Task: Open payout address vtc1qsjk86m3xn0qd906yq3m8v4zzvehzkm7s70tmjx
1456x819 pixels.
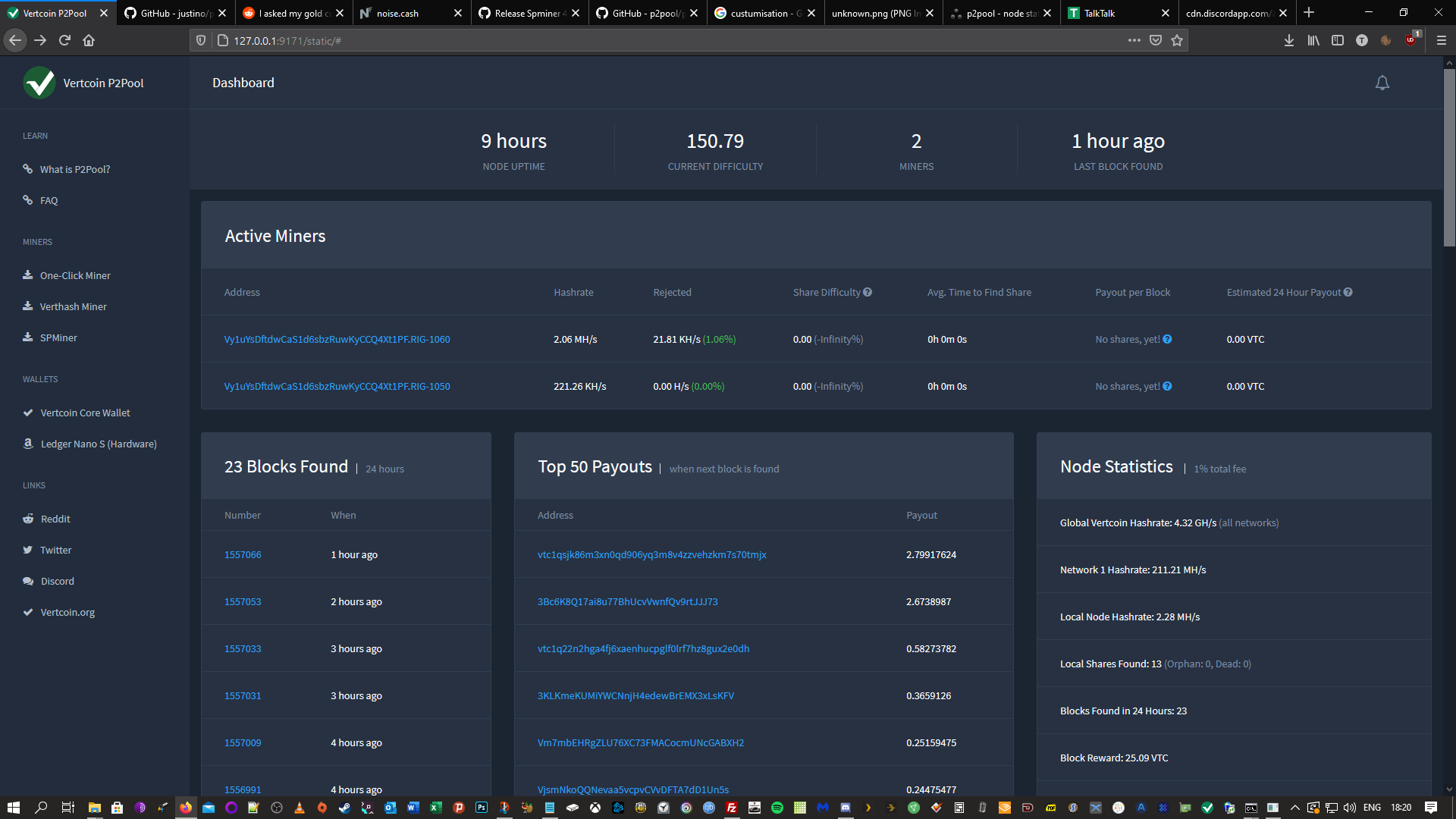Action: click(651, 554)
